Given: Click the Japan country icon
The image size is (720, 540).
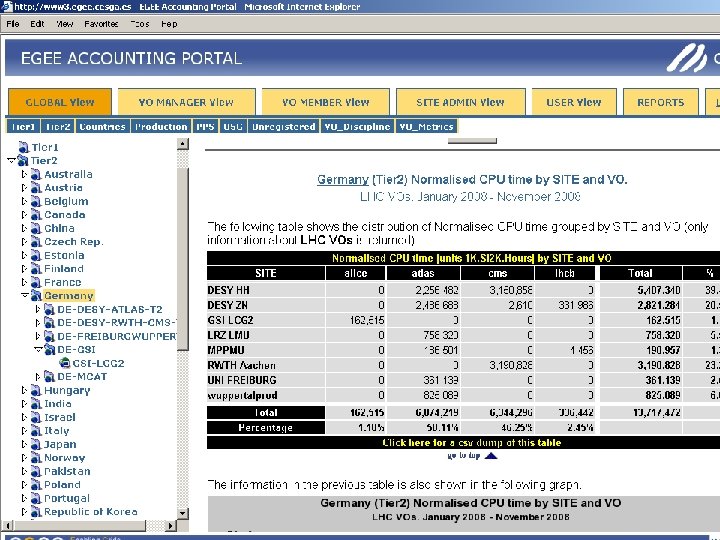Looking at the screenshot, I should click(36, 444).
